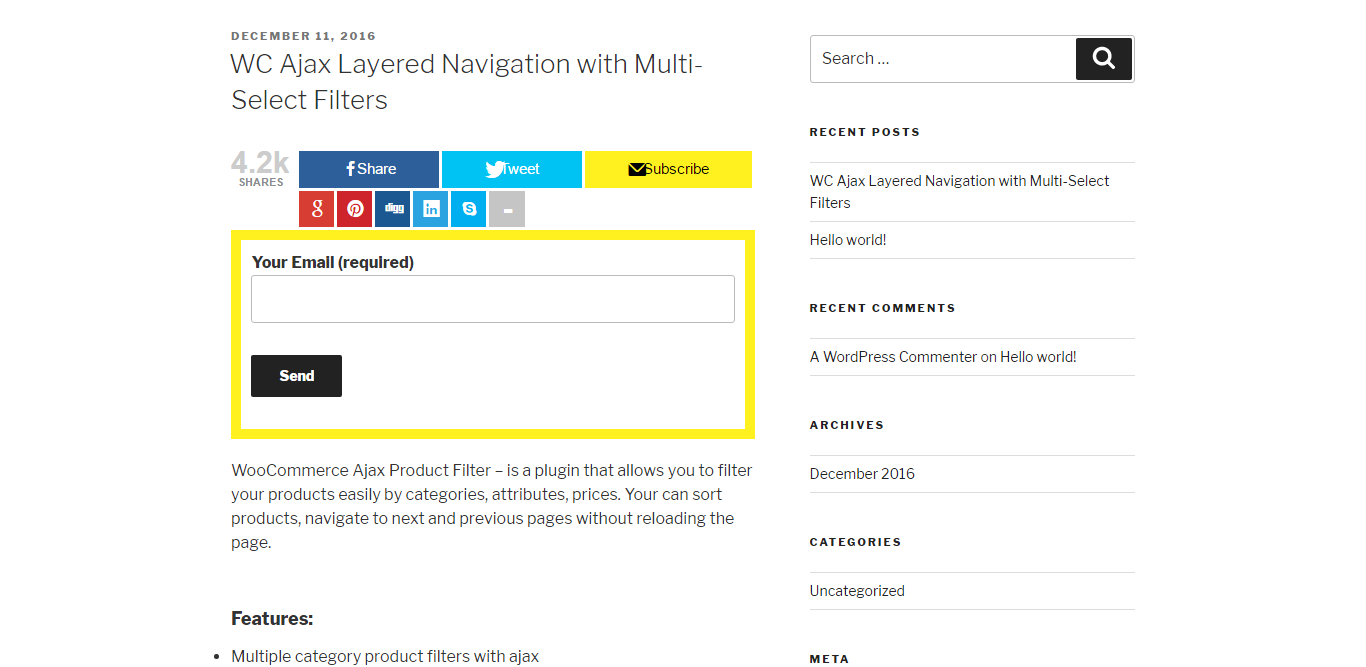The image size is (1366, 667).
Task: Click the Skype share icon
Action: point(468,209)
